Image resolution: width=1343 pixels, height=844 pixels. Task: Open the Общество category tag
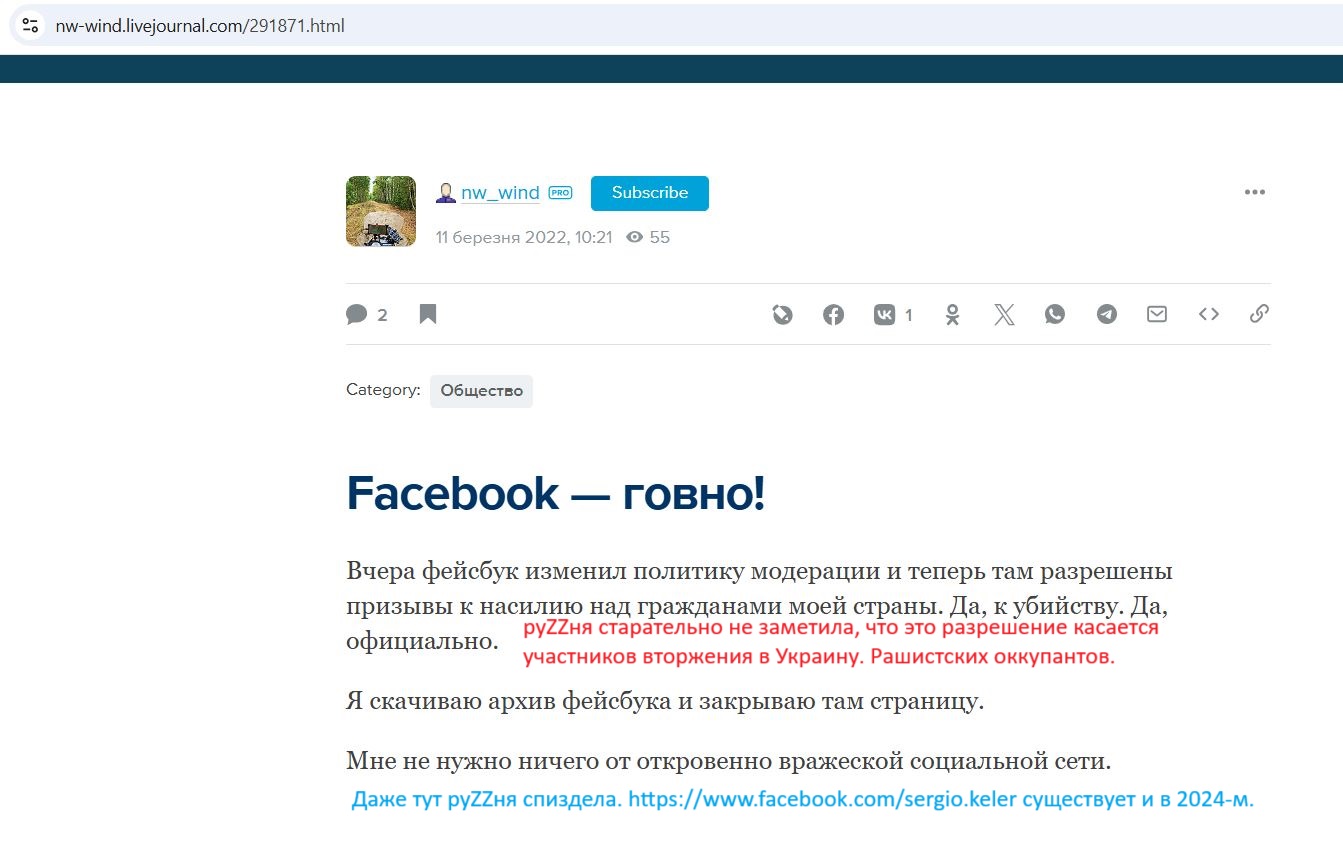482,391
